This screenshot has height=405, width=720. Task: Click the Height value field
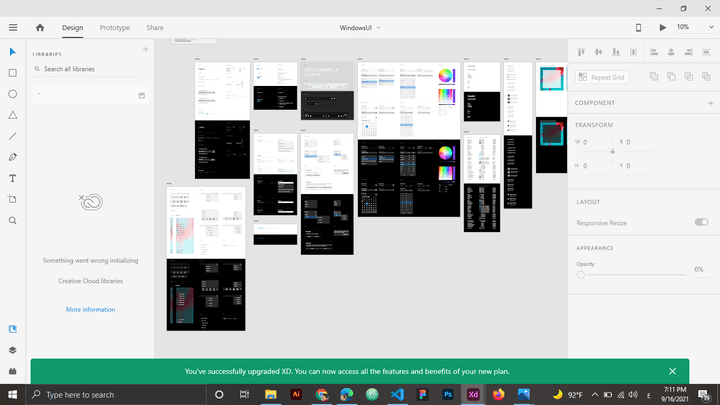click(596, 166)
